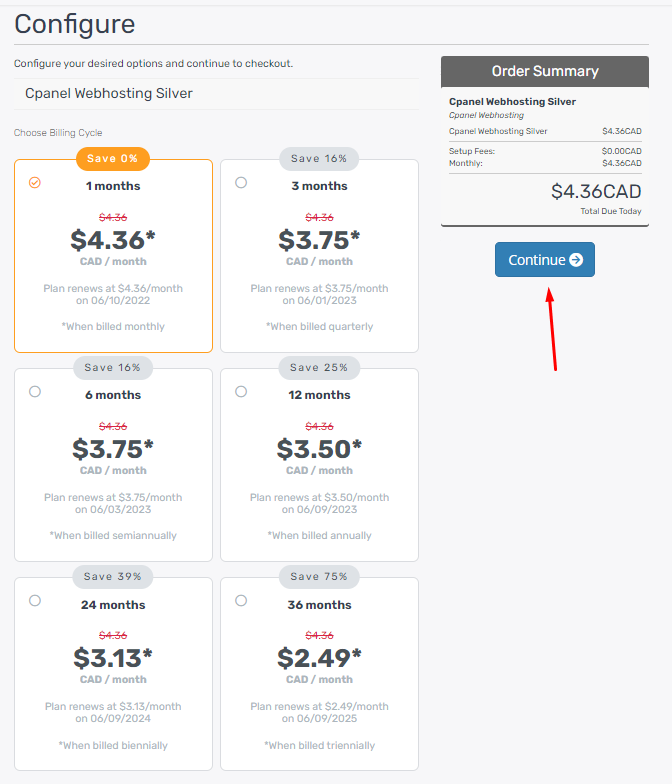Click the $2.49* triennial price
The image size is (672, 784).
pos(319,658)
